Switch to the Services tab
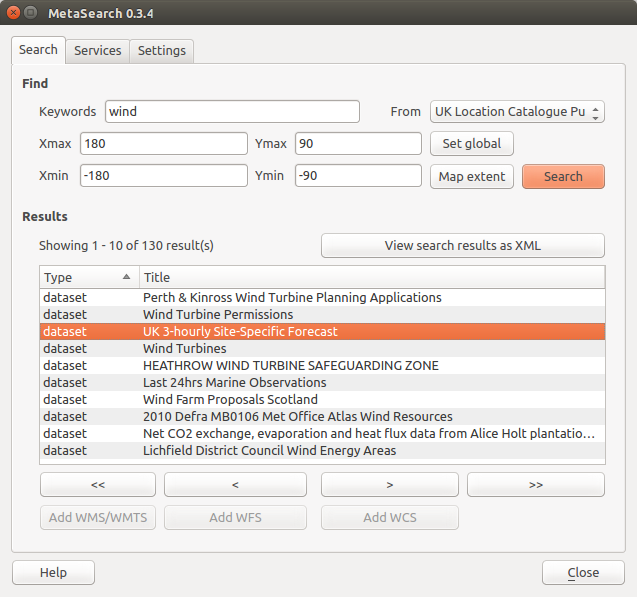The image size is (637, 597). [97, 51]
